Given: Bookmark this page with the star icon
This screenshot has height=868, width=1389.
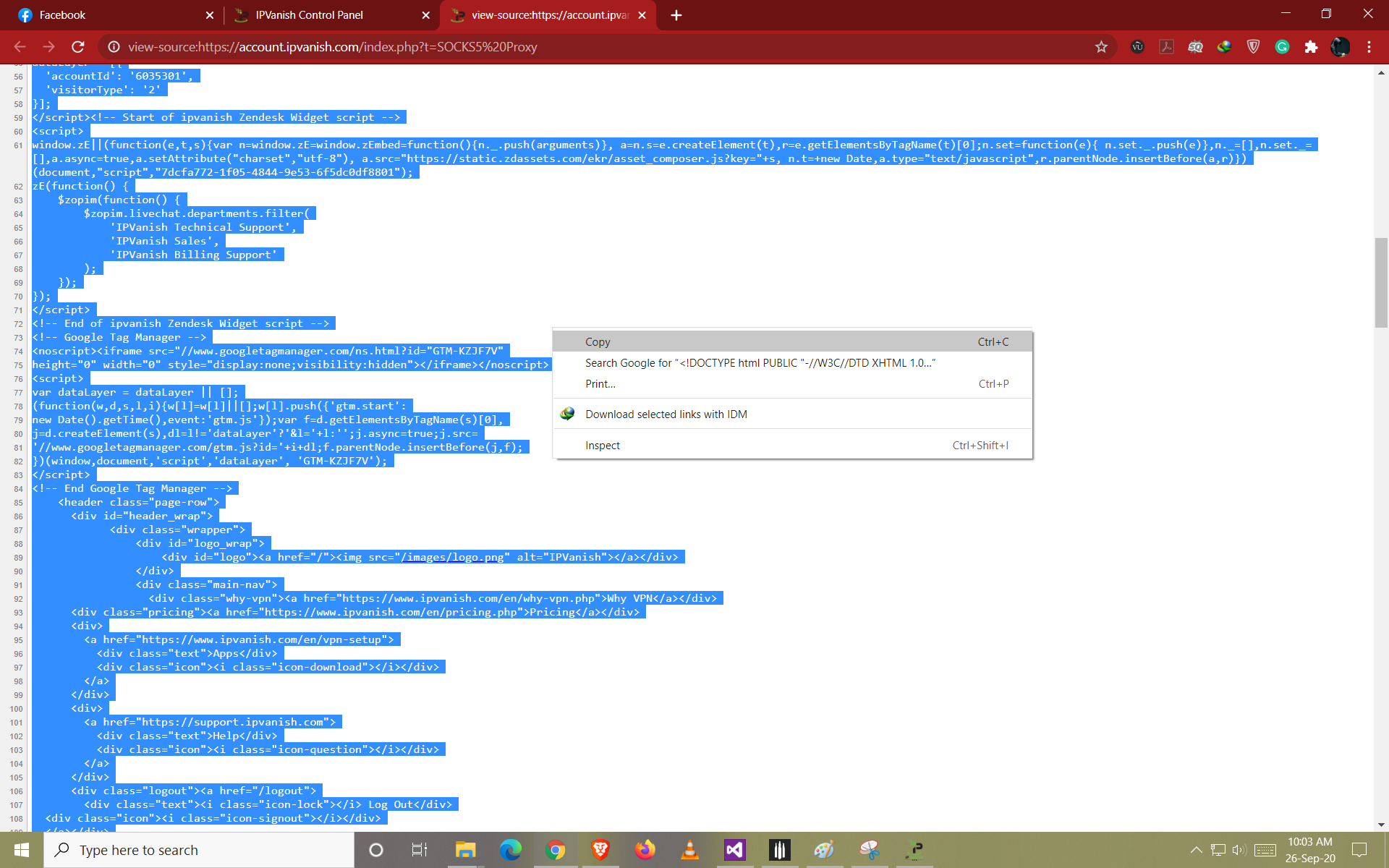Looking at the screenshot, I should [x=1101, y=47].
